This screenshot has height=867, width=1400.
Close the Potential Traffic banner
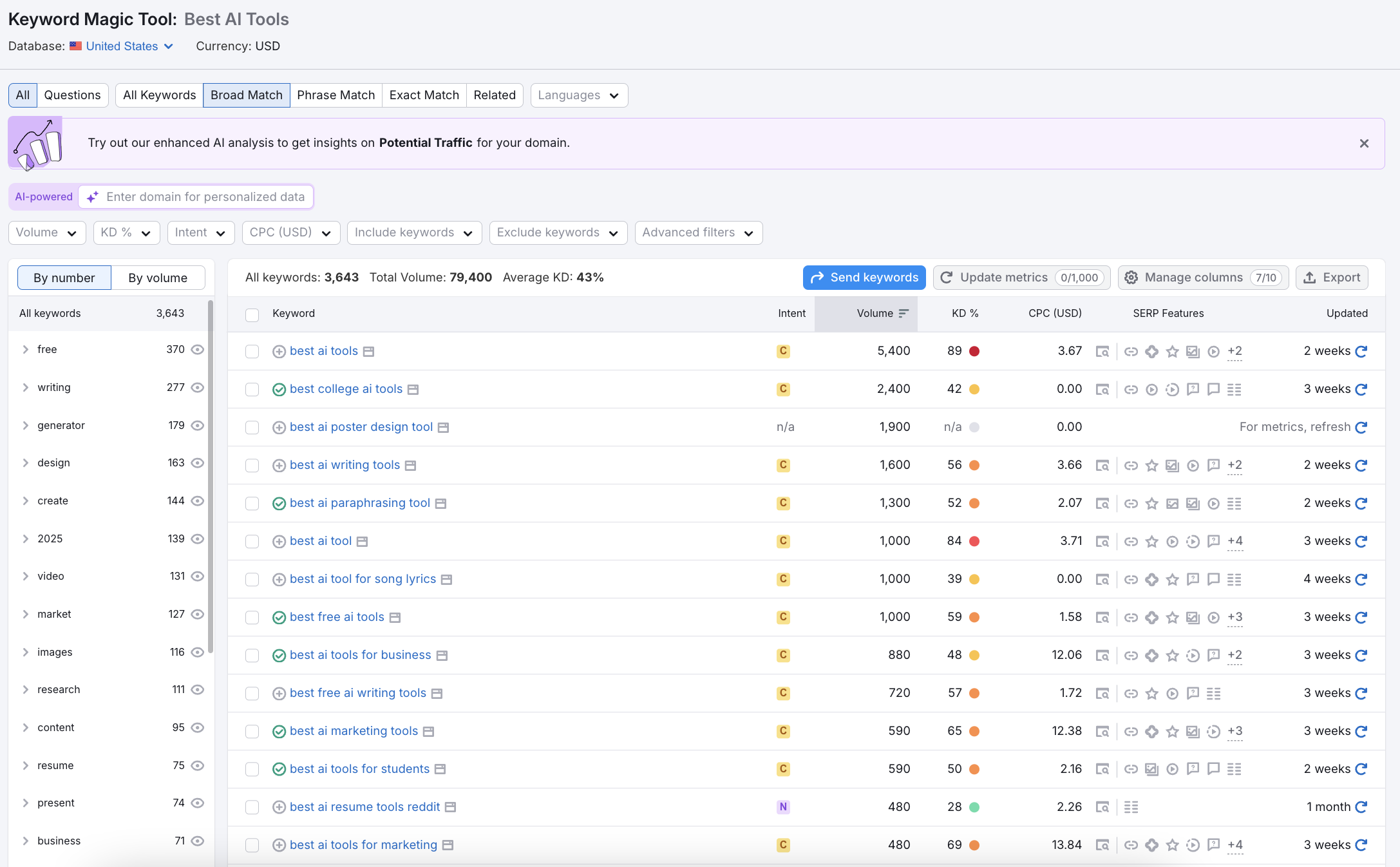click(1364, 144)
